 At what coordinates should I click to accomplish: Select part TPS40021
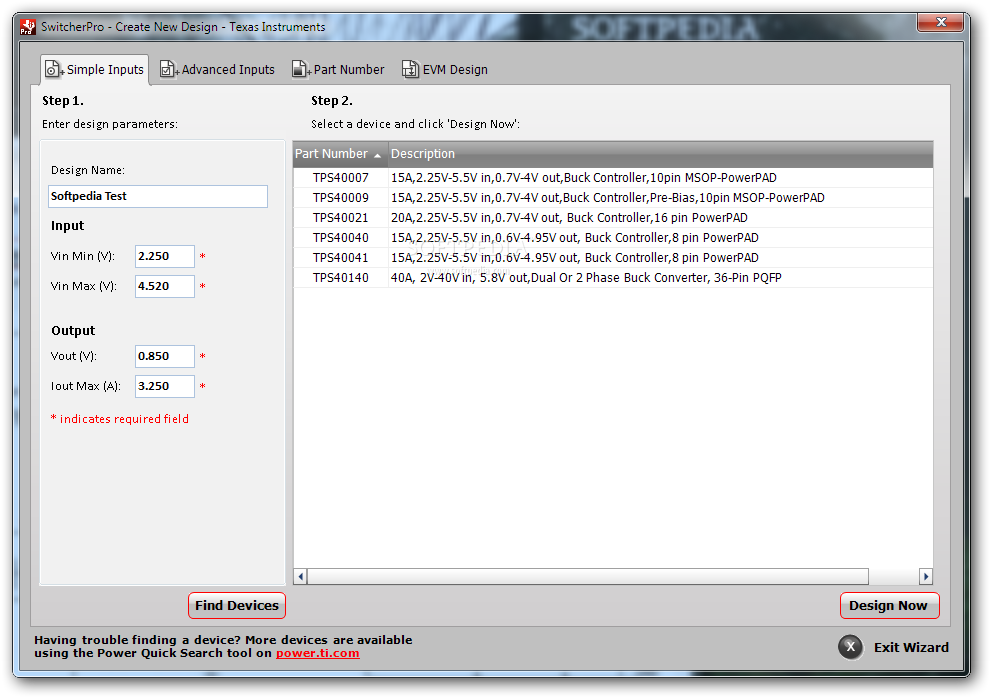(341, 217)
